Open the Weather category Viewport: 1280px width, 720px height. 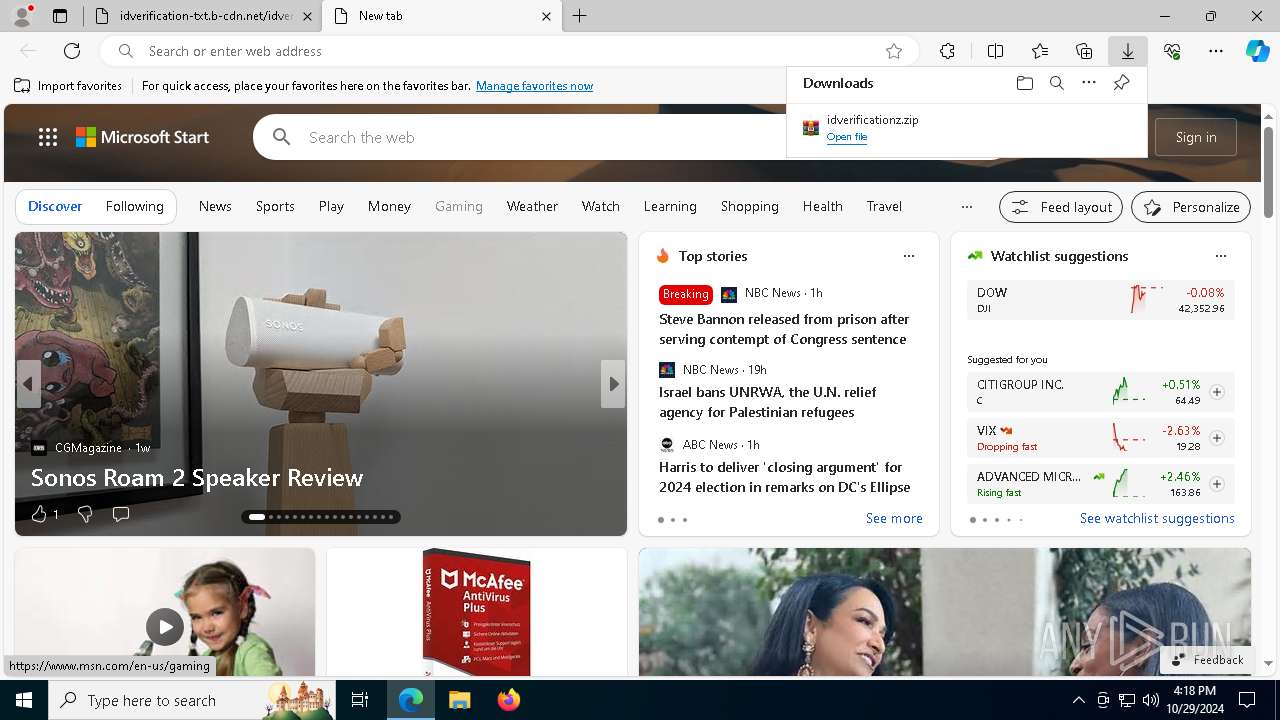click(x=532, y=206)
